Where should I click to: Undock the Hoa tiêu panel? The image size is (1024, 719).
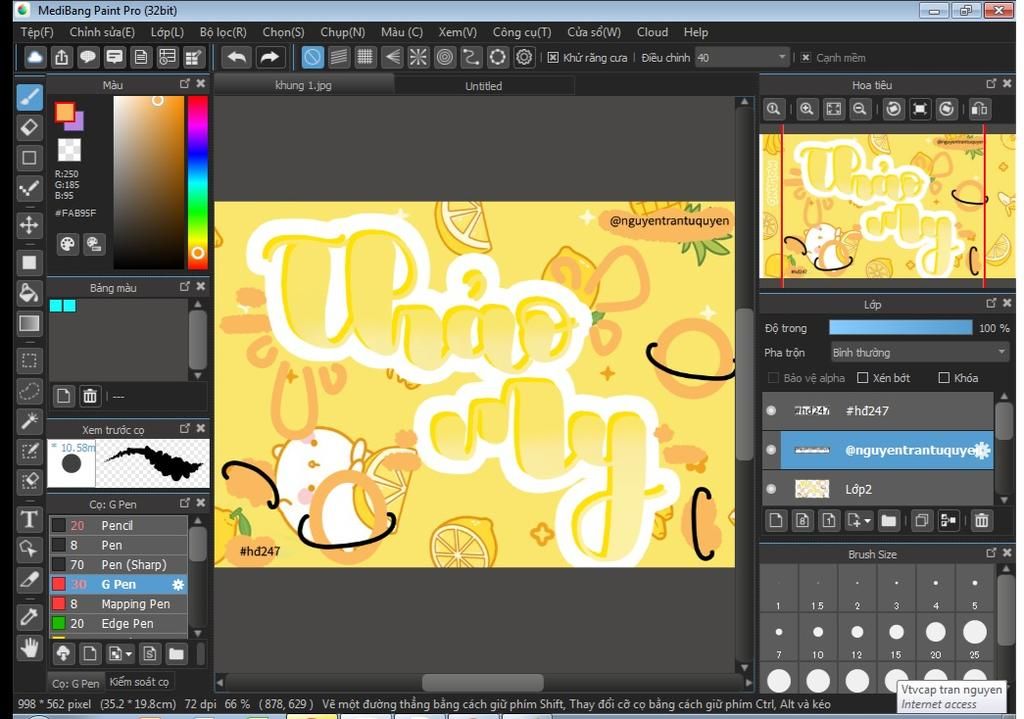(991, 84)
